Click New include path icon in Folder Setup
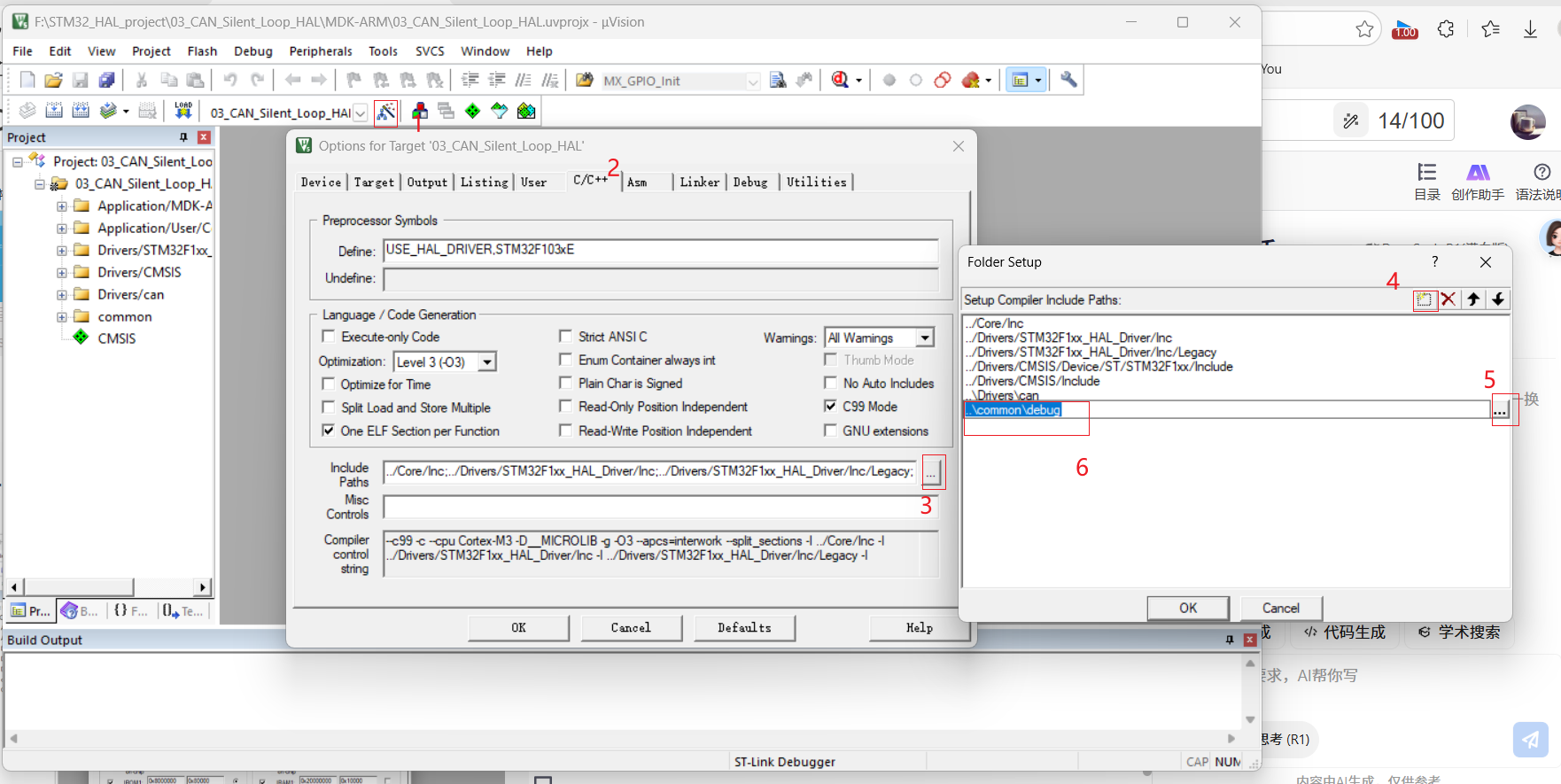1561x784 pixels. 1424,299
